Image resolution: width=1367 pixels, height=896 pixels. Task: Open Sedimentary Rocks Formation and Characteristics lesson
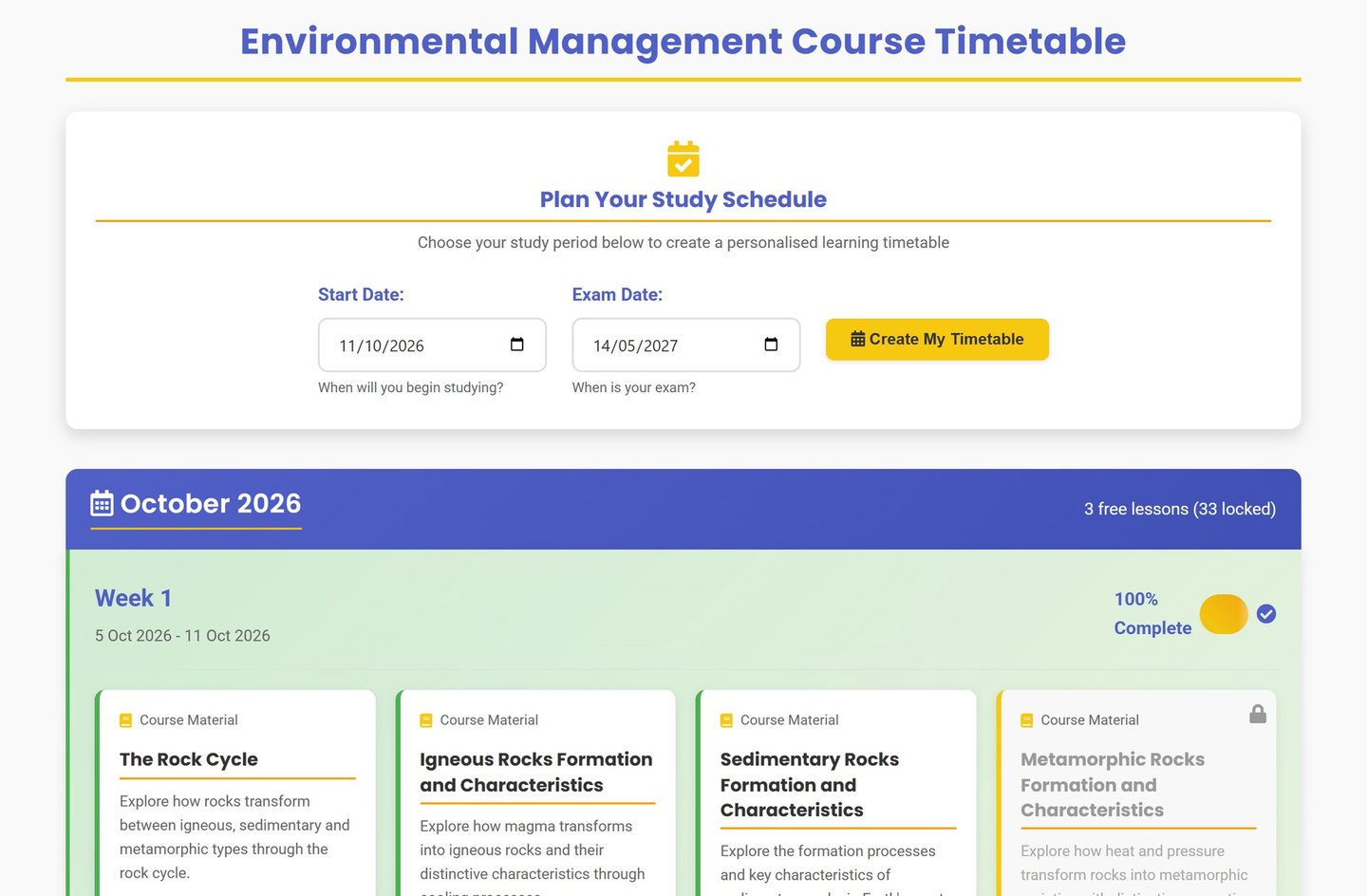(810, 784)
